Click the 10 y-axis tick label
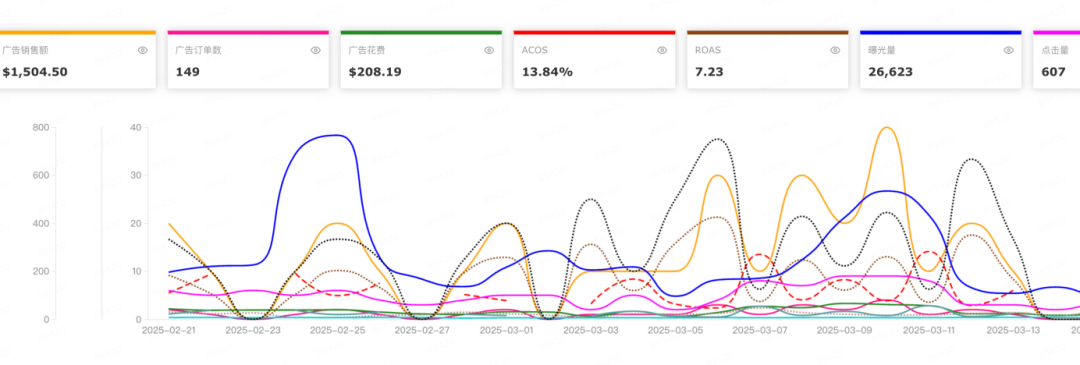Image resolution: width=1080 pixels, height=365 pixels. point(136,271)
